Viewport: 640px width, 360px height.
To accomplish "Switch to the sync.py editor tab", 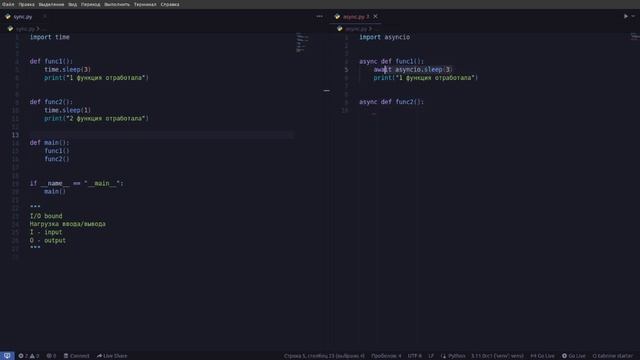I will (23, 17).
